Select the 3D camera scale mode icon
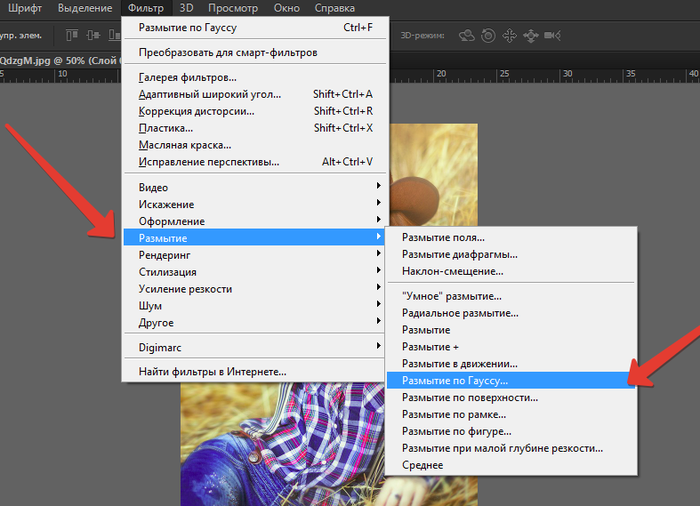Screen dimensions: 700x506 tap(552, 35)
